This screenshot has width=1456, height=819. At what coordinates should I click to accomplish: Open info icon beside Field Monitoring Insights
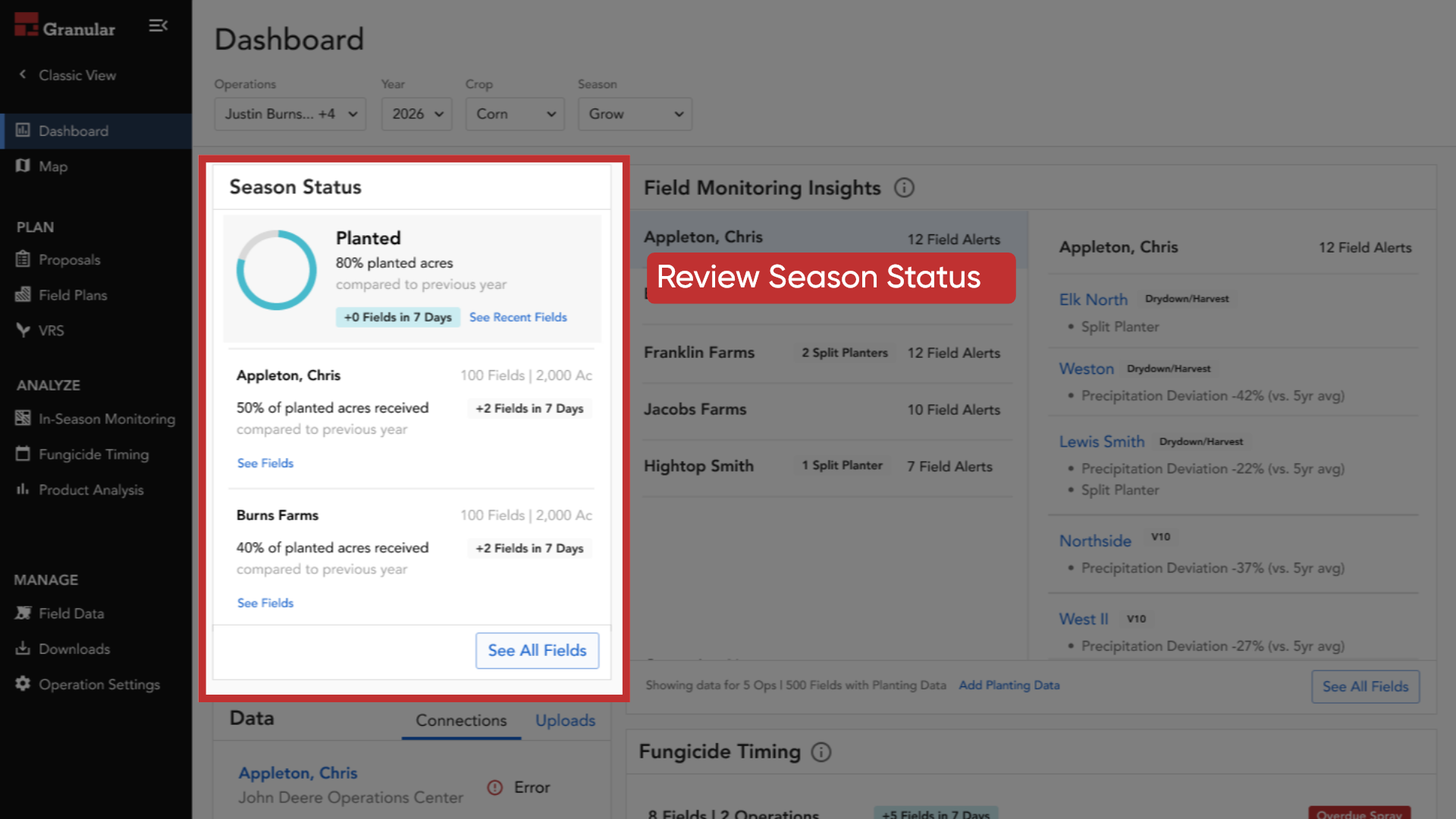pyautogui.click(x=904, y=187)
